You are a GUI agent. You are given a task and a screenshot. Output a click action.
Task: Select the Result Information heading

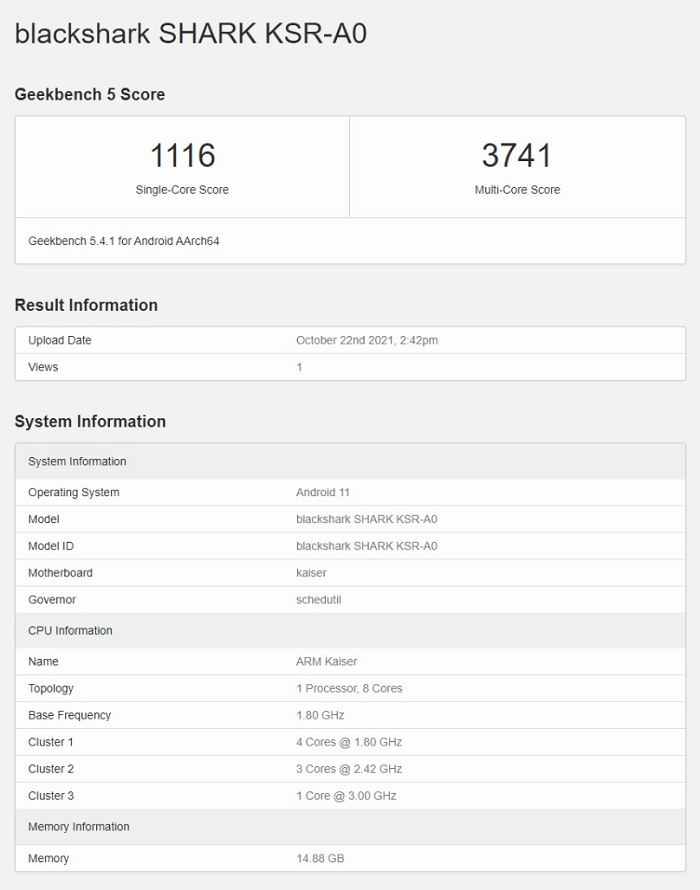pyautogui.click(x=86, y=305)
